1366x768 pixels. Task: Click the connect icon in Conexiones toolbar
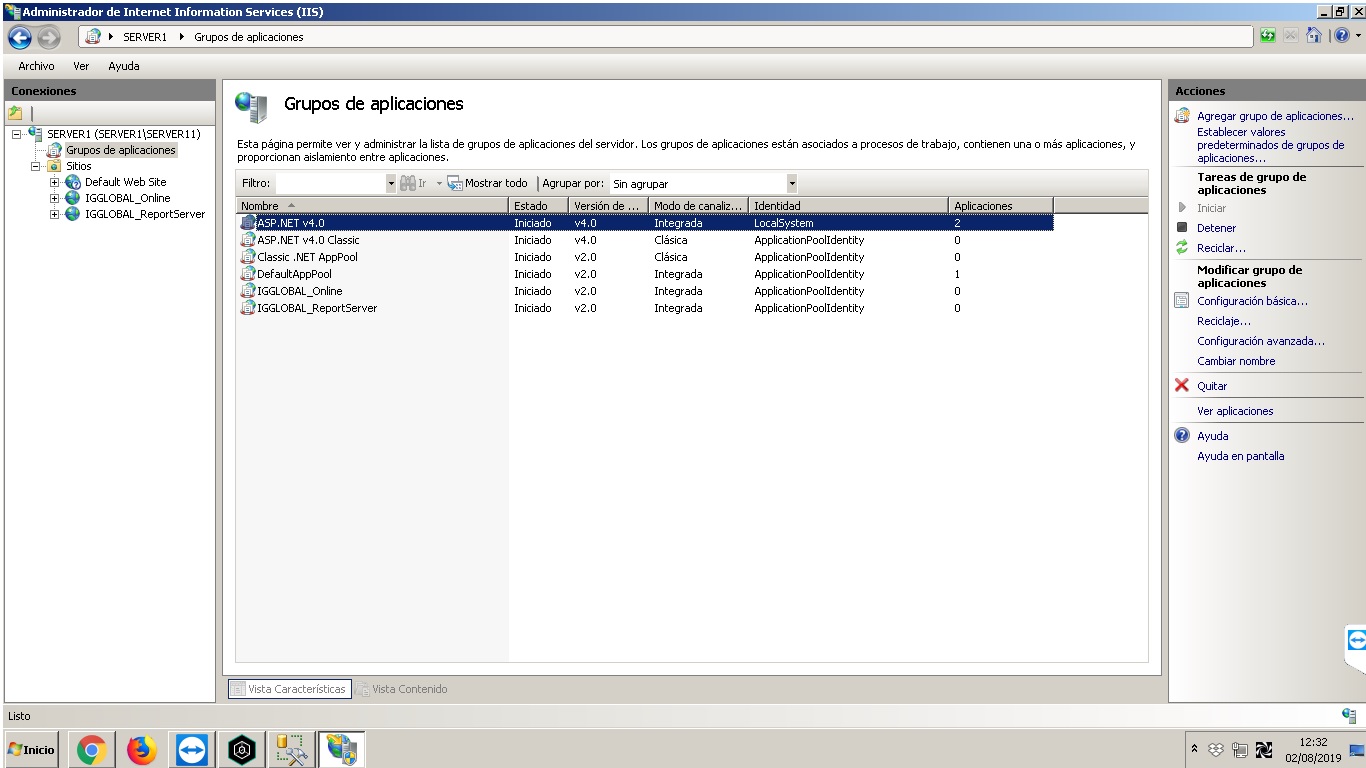[15, 113]
